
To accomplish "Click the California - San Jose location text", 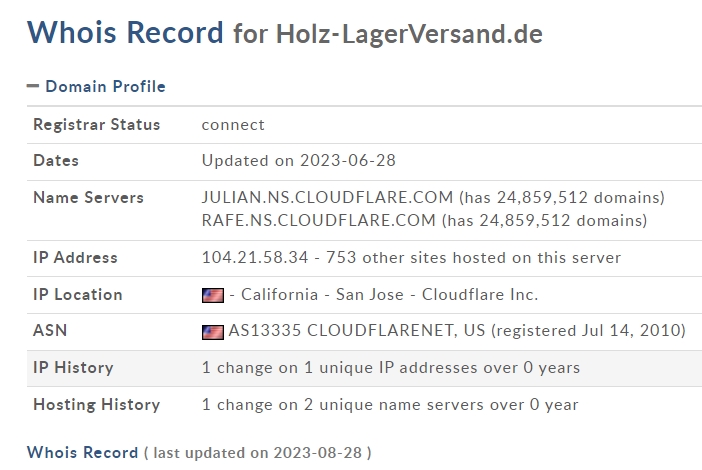I will (322, 295).
